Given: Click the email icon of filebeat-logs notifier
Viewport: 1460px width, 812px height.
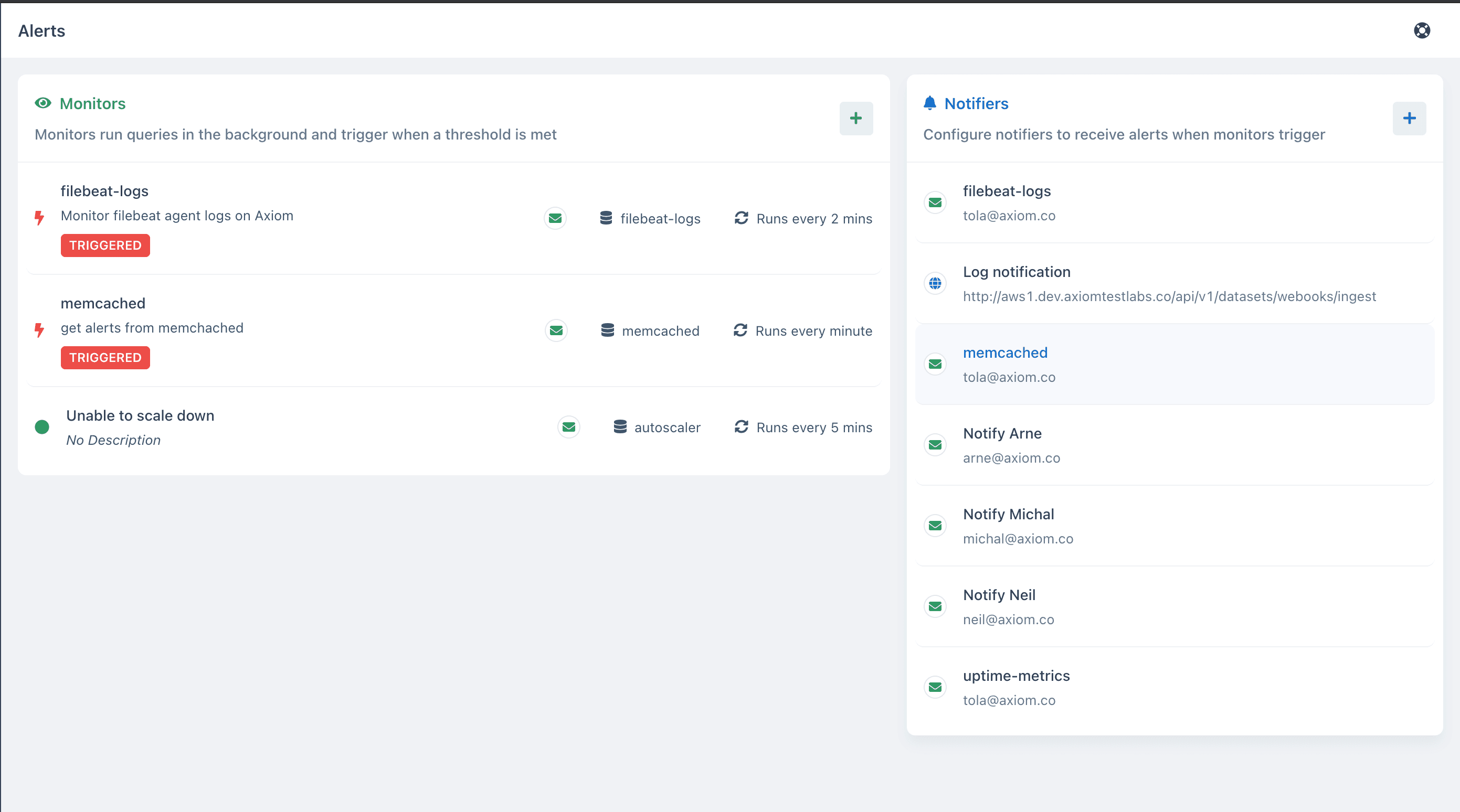Looking at the screenshot, I should coord(935,203).
